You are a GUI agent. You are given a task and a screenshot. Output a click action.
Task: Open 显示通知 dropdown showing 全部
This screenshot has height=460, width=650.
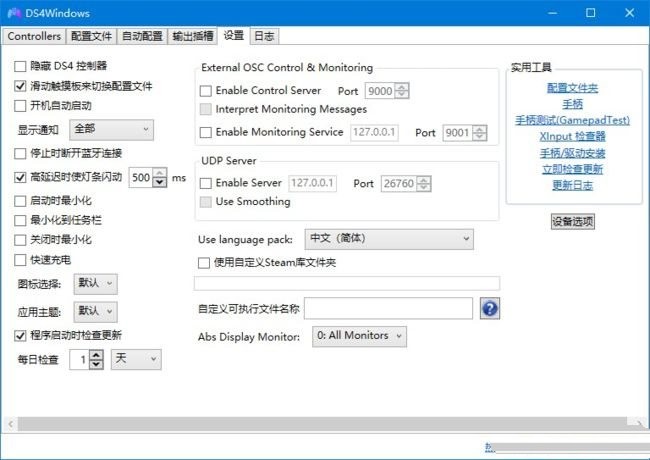pyautogui.click(x=112, y=130)
